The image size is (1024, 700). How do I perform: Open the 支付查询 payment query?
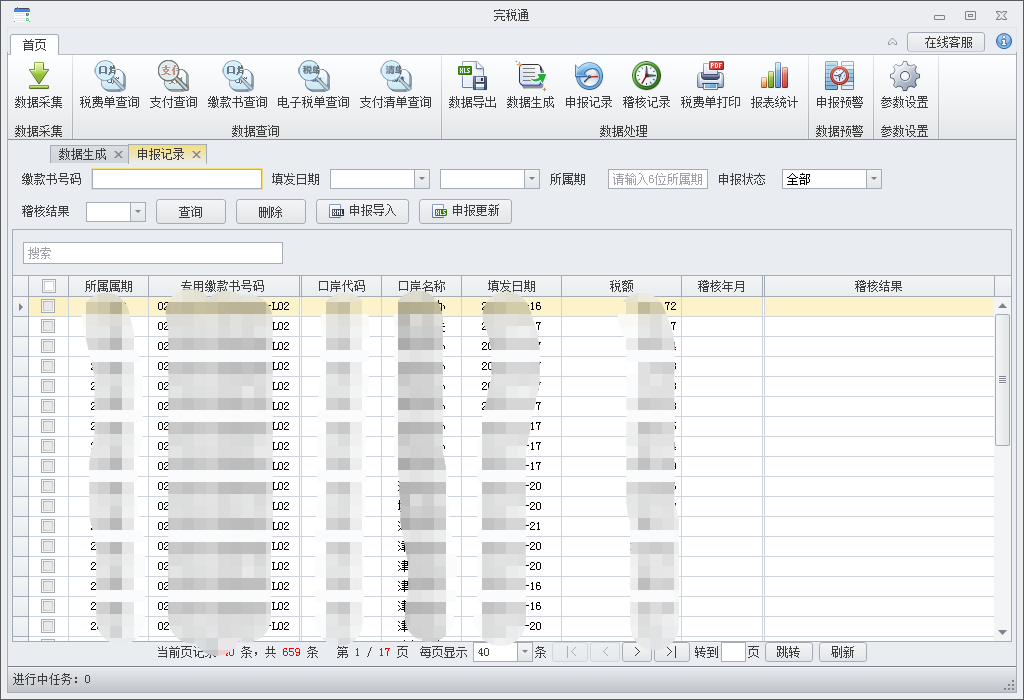click(x=173, y=85)
